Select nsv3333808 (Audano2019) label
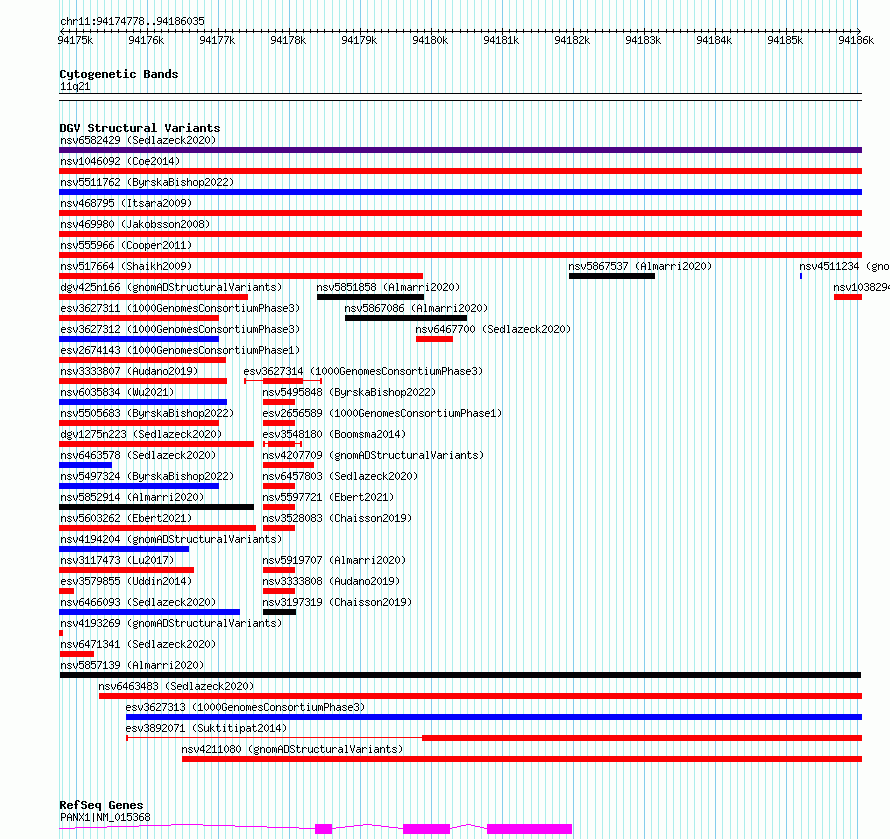The width and height of the screenshot is (890, 839). coord(331,581)
